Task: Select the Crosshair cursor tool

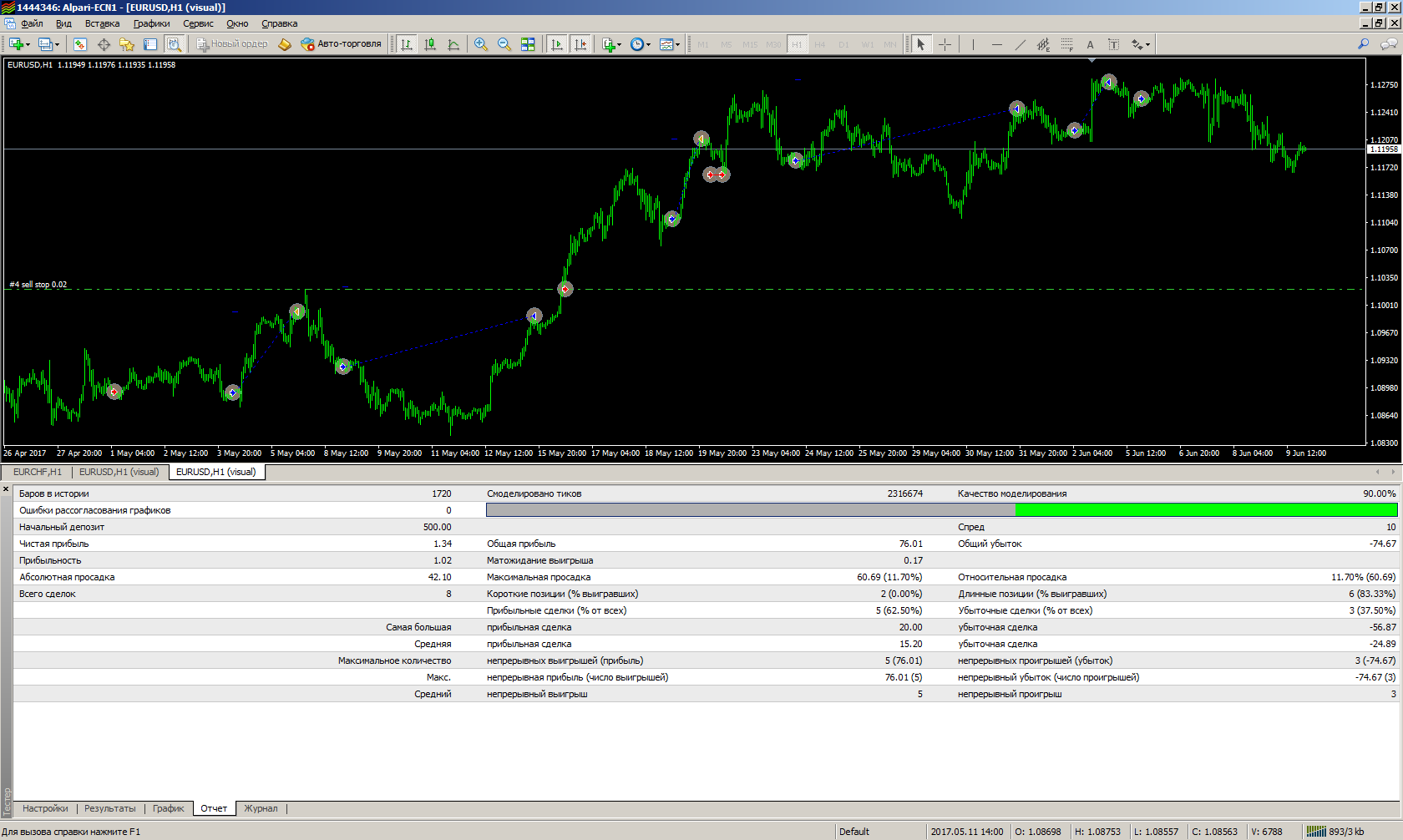Action: click(945, 44)
